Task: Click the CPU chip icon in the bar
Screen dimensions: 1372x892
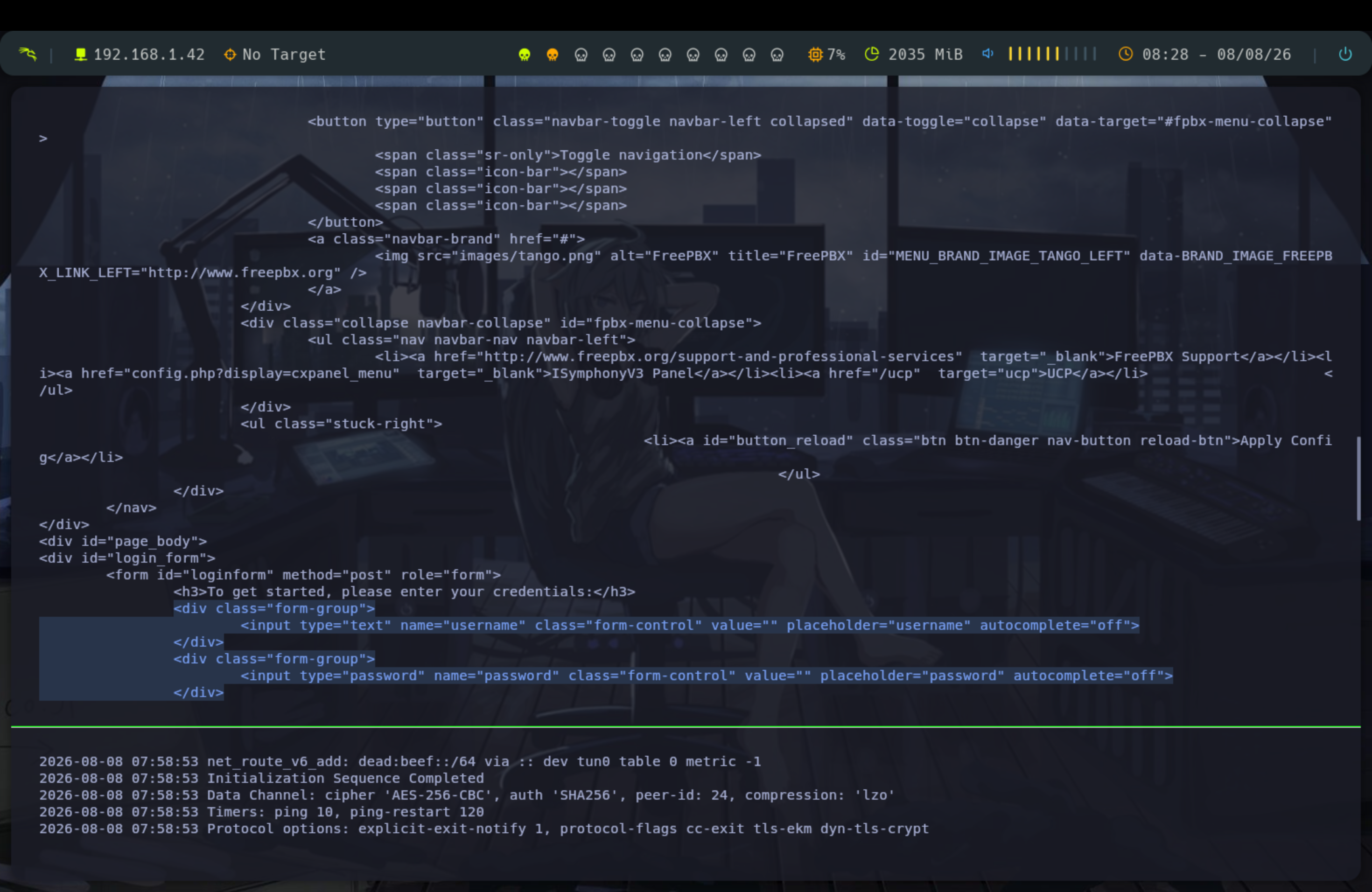Action: point(815,54)
